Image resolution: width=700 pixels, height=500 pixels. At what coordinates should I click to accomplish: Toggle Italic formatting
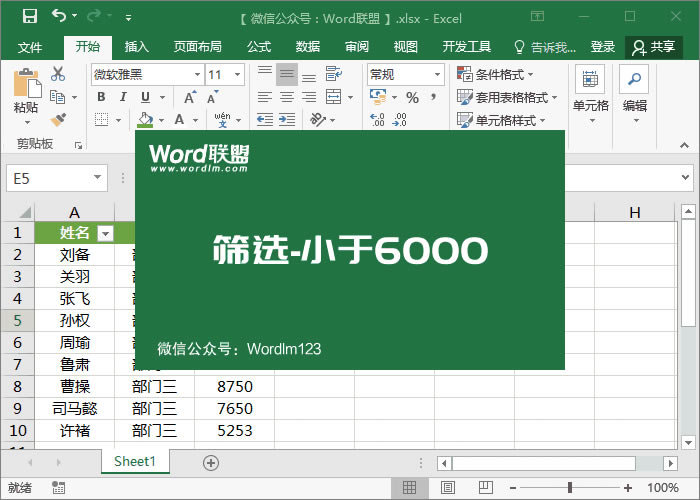[x=124, y=97]
